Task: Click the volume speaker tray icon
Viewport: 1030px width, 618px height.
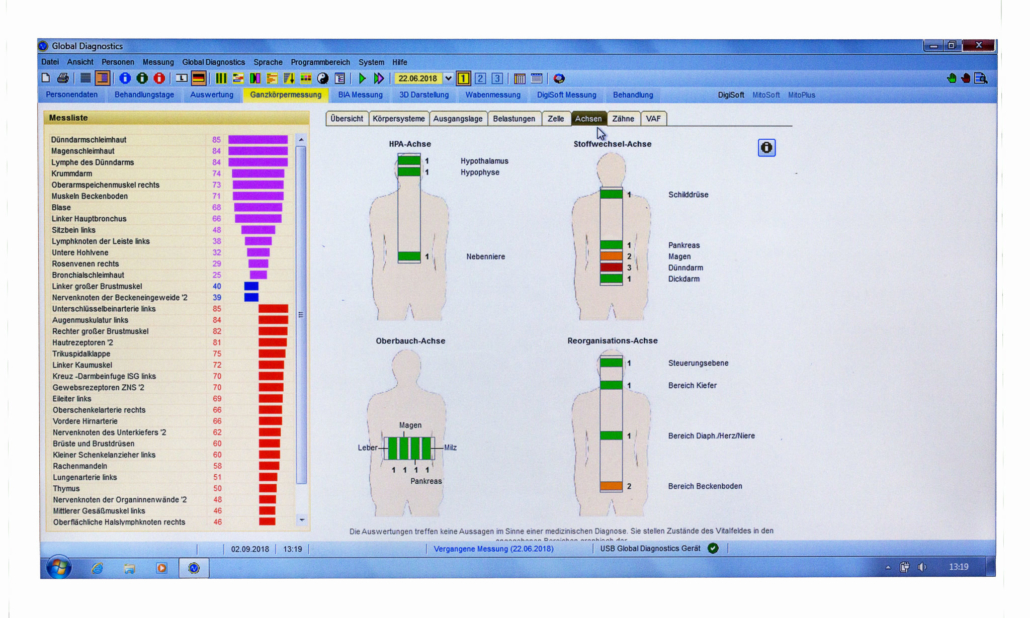Action: (x=922, y=567)
